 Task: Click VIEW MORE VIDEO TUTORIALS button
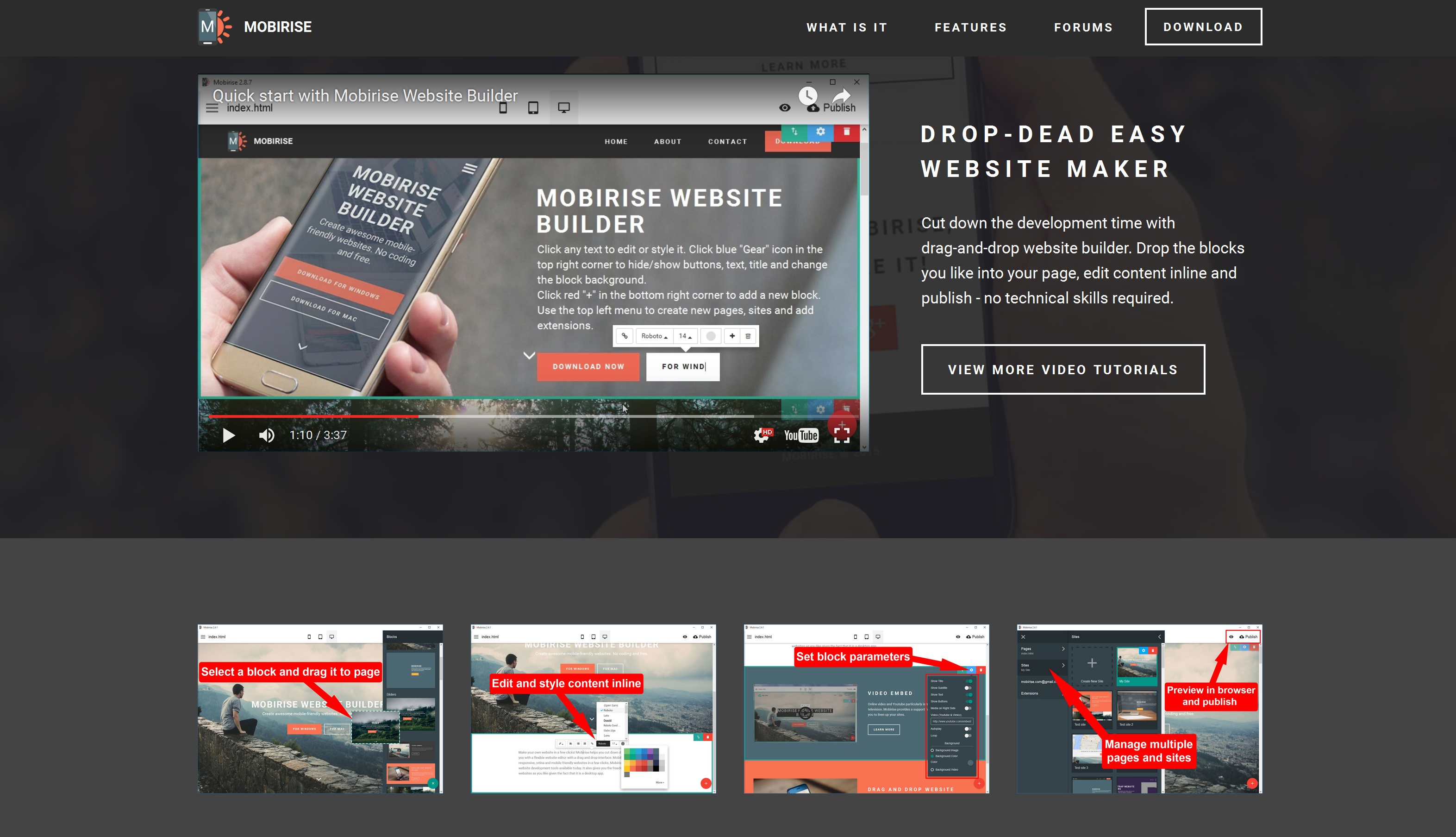pyautogui.click(x=1063, y=369)
